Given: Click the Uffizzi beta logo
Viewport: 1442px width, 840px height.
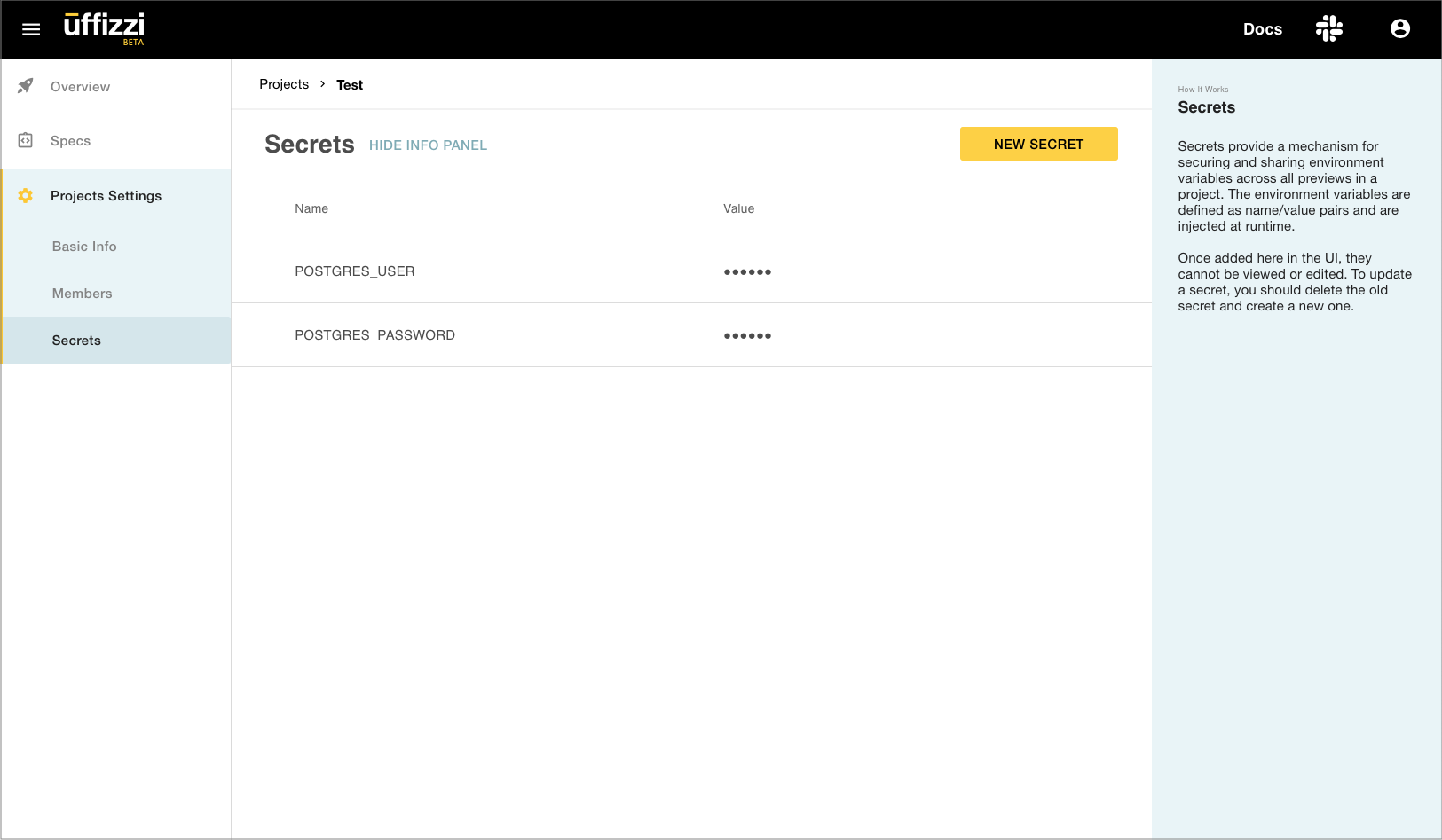Looking at the screenshot, I should [x=104, y=27].
